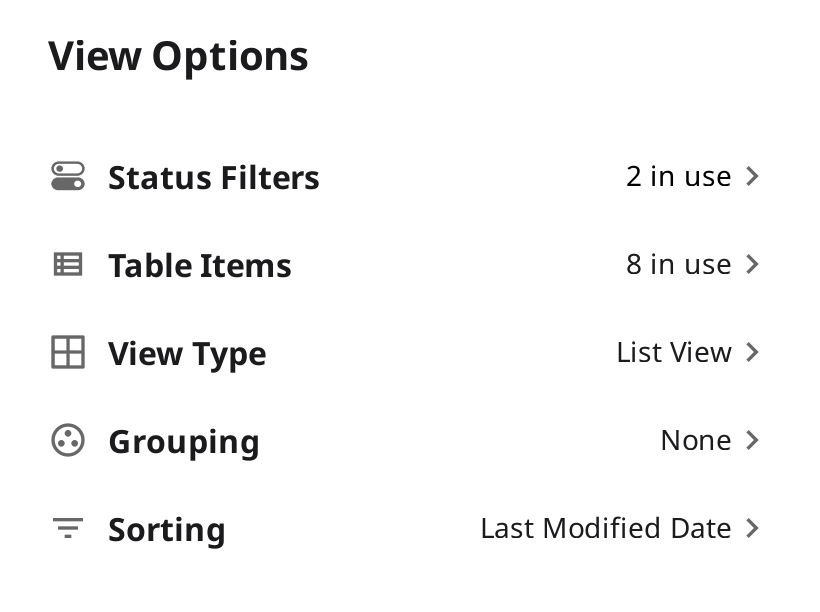Open the Grouping options chevron
Viewport: 820px width, 612px height.
pyautogui.click(x=752, y=441)
